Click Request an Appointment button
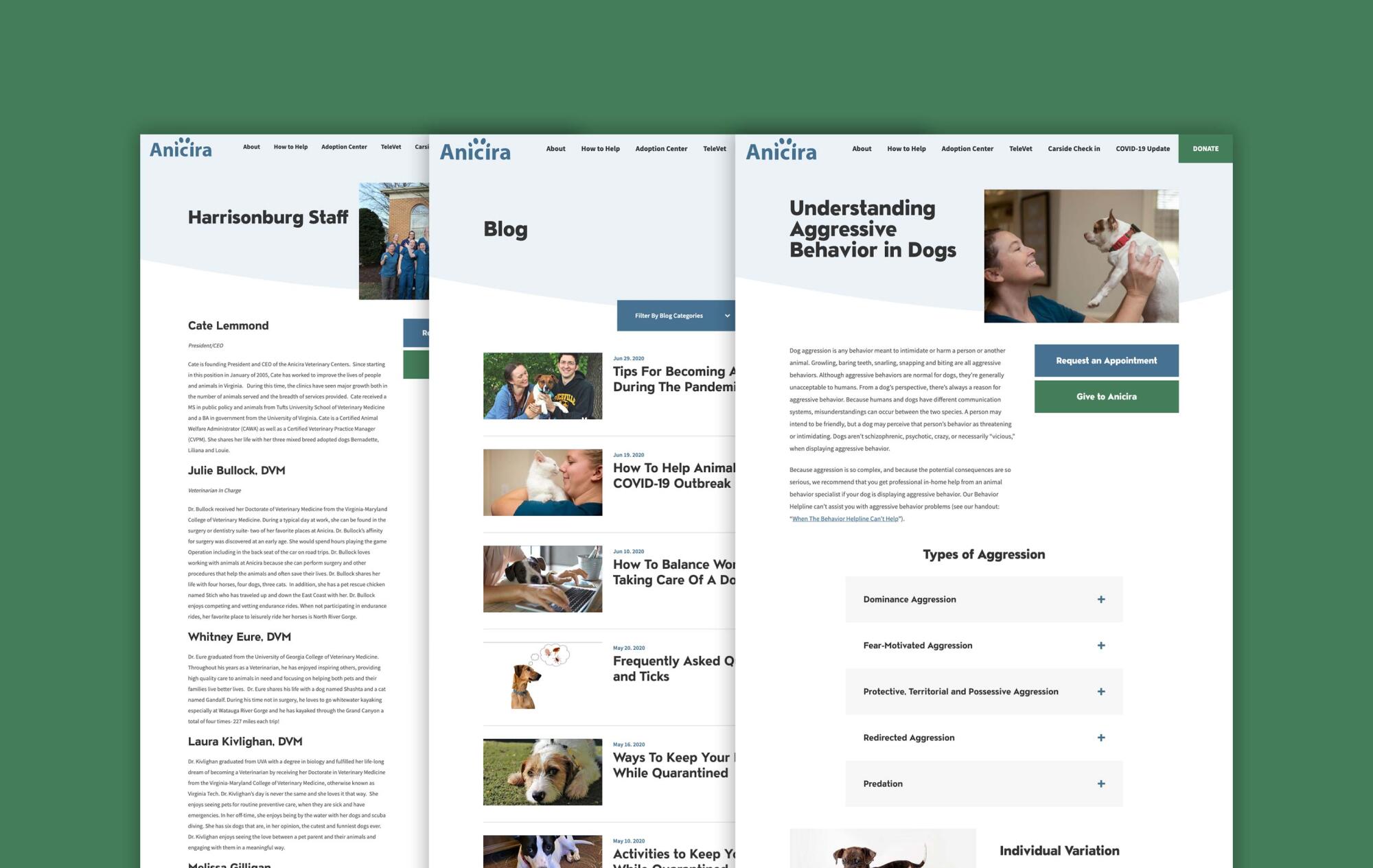The image size is (1373, 868). click(x=1106, y=361)
